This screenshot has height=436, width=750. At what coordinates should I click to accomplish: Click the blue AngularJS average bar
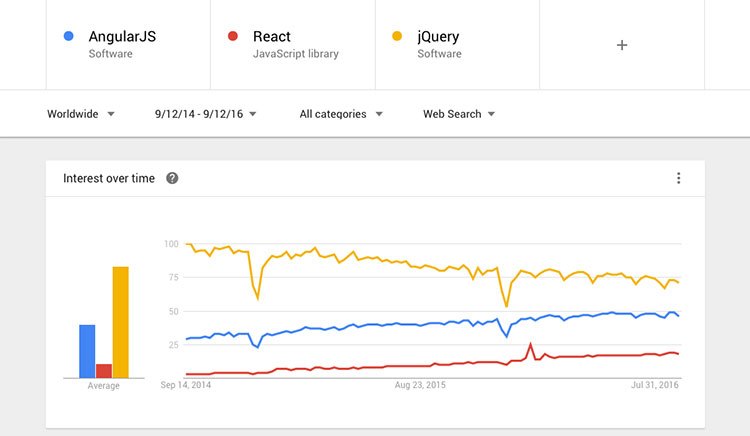pyautogui.click(x=87, y=351)
